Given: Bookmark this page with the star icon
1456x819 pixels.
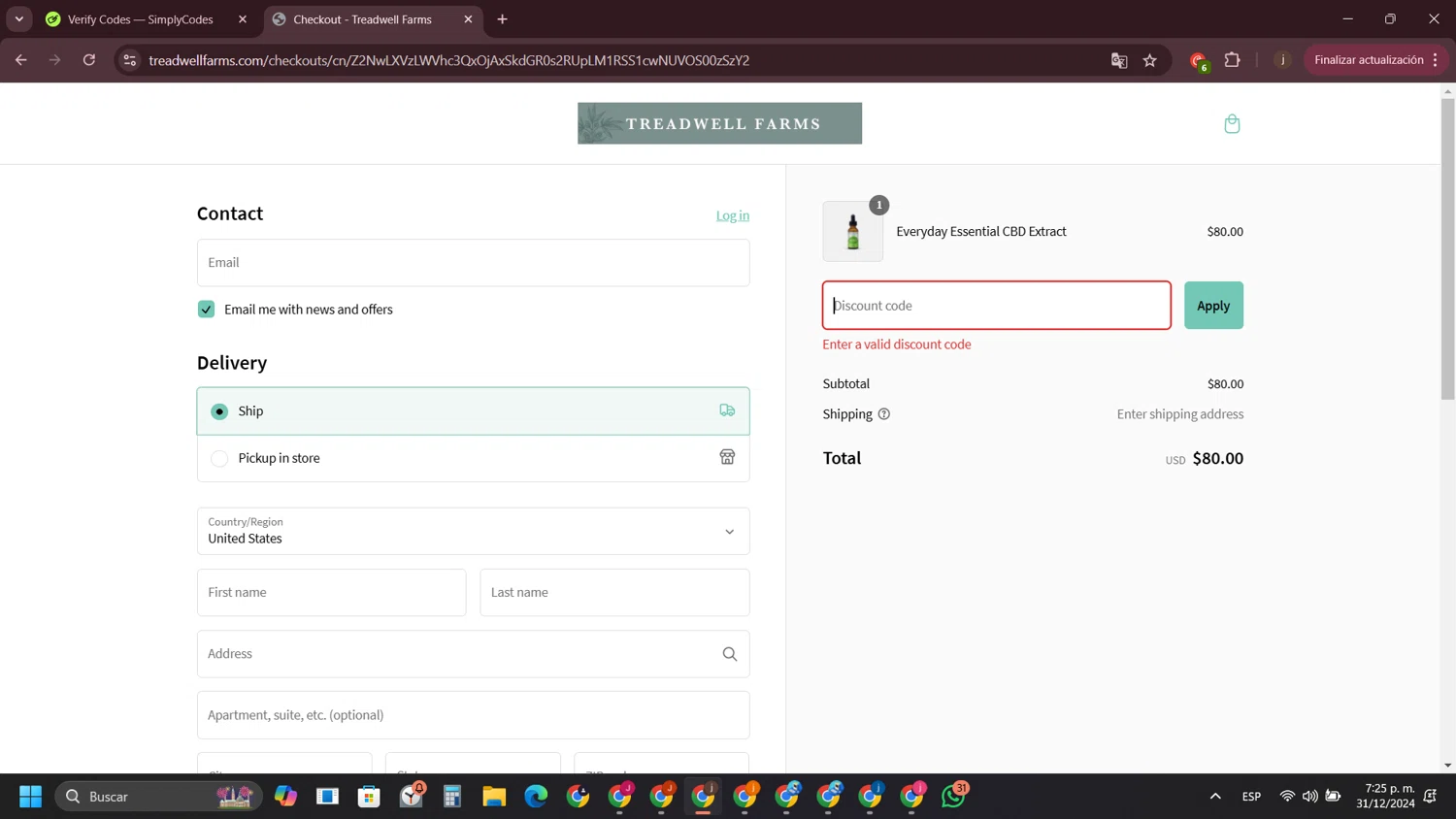Looking at the screenshot, I should [1150, 60].
